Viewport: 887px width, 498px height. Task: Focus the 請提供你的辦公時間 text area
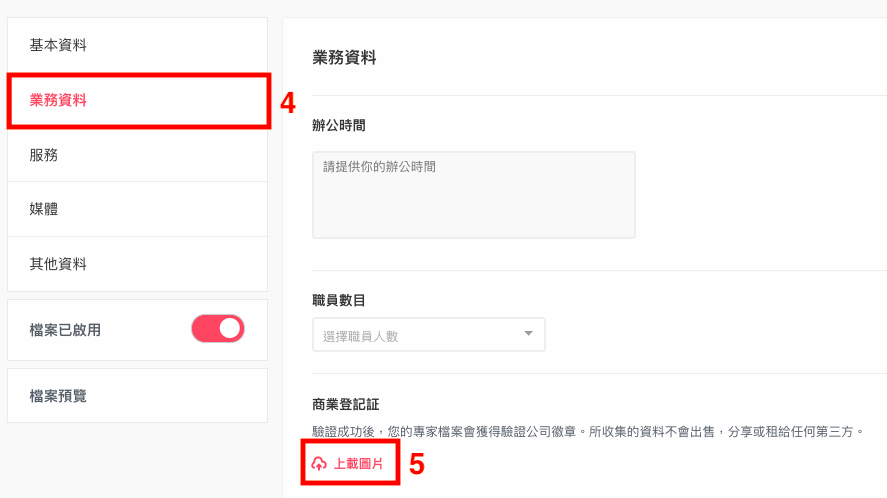(473, 195)
